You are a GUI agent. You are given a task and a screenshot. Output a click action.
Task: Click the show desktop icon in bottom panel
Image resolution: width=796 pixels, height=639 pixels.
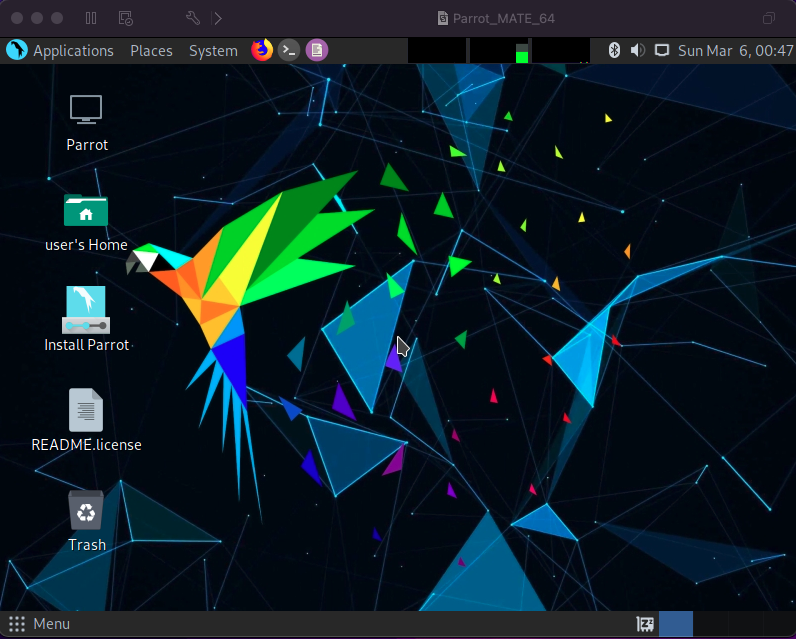(x=645, y=624)
